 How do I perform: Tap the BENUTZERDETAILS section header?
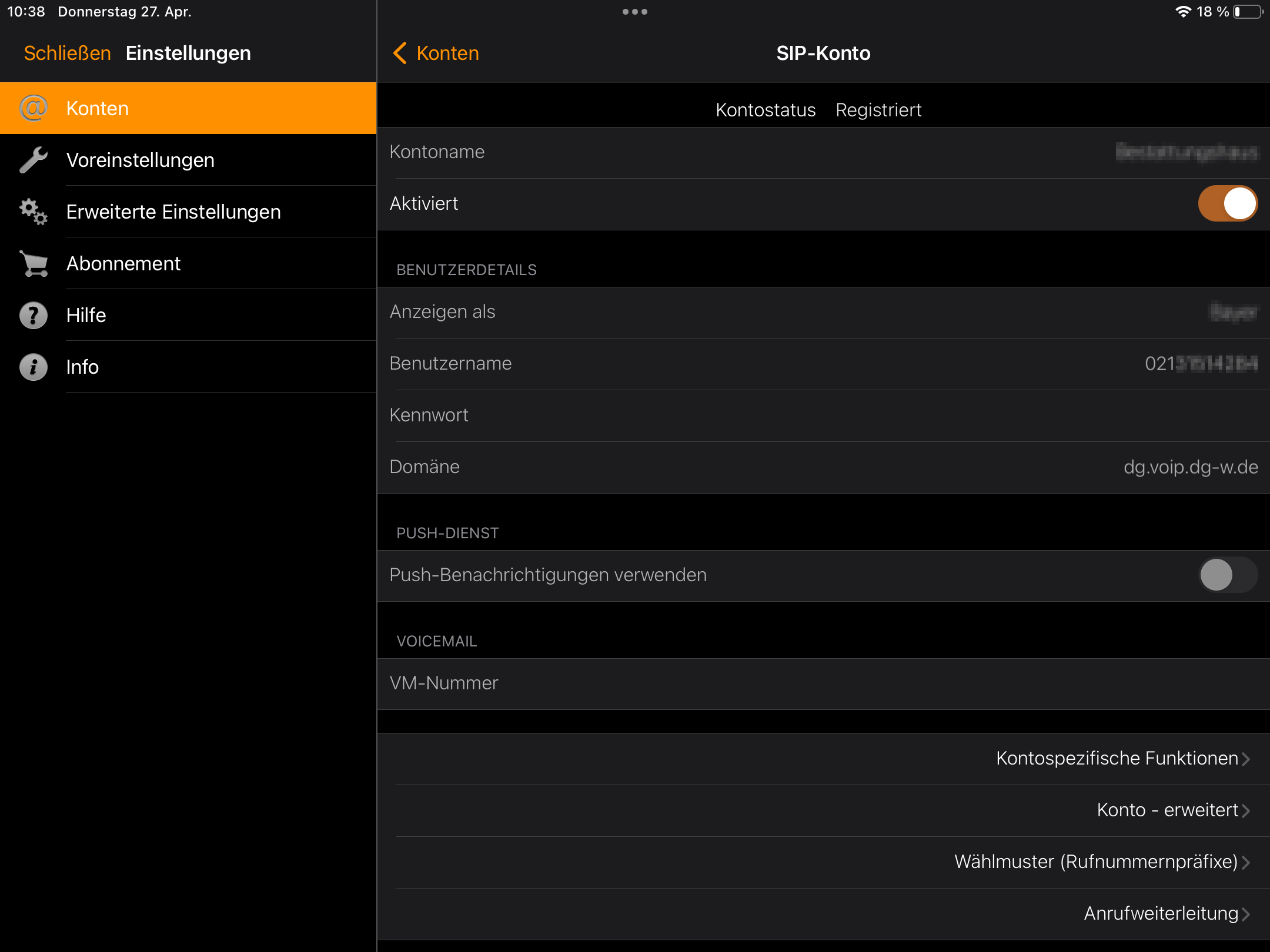(x=466, y=270)
